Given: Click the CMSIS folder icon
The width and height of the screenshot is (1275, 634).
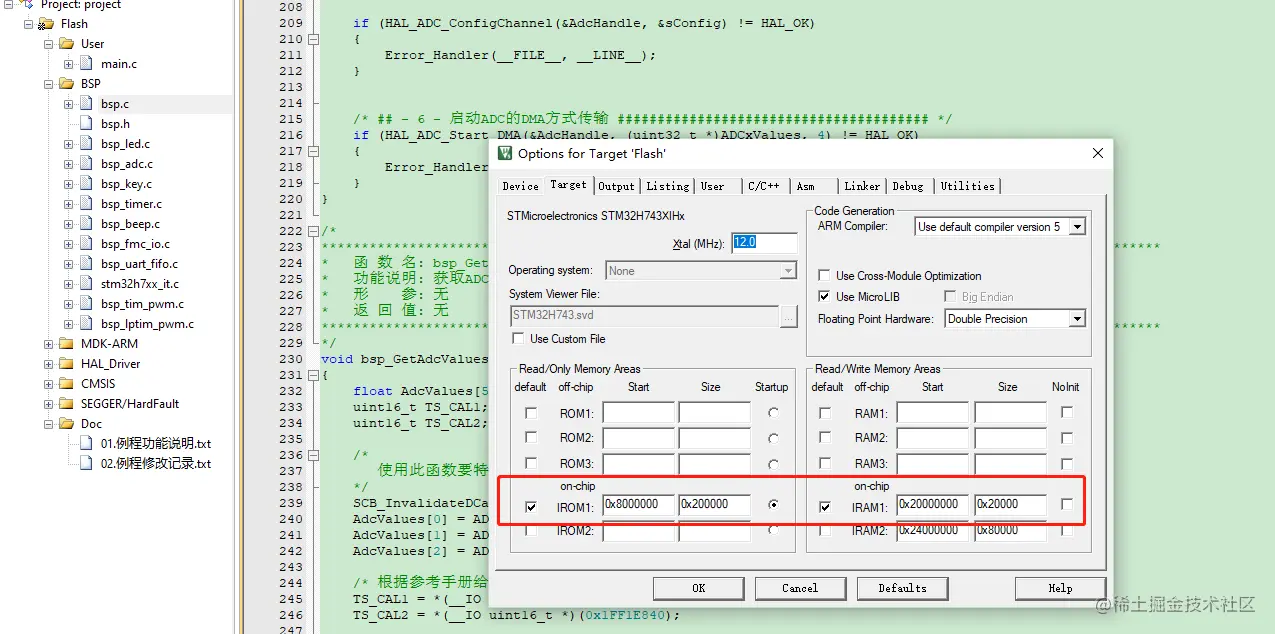Looking at the screenshot, I should (x=67, y=384).
